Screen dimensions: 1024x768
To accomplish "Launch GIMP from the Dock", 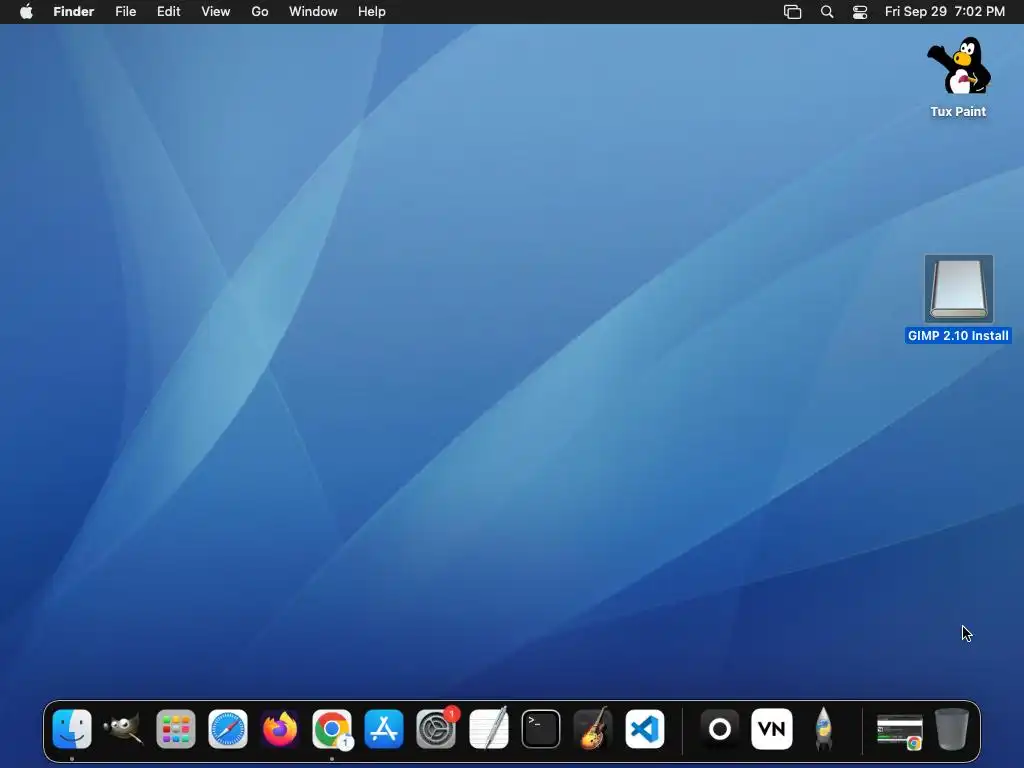I will coord(123,729).
